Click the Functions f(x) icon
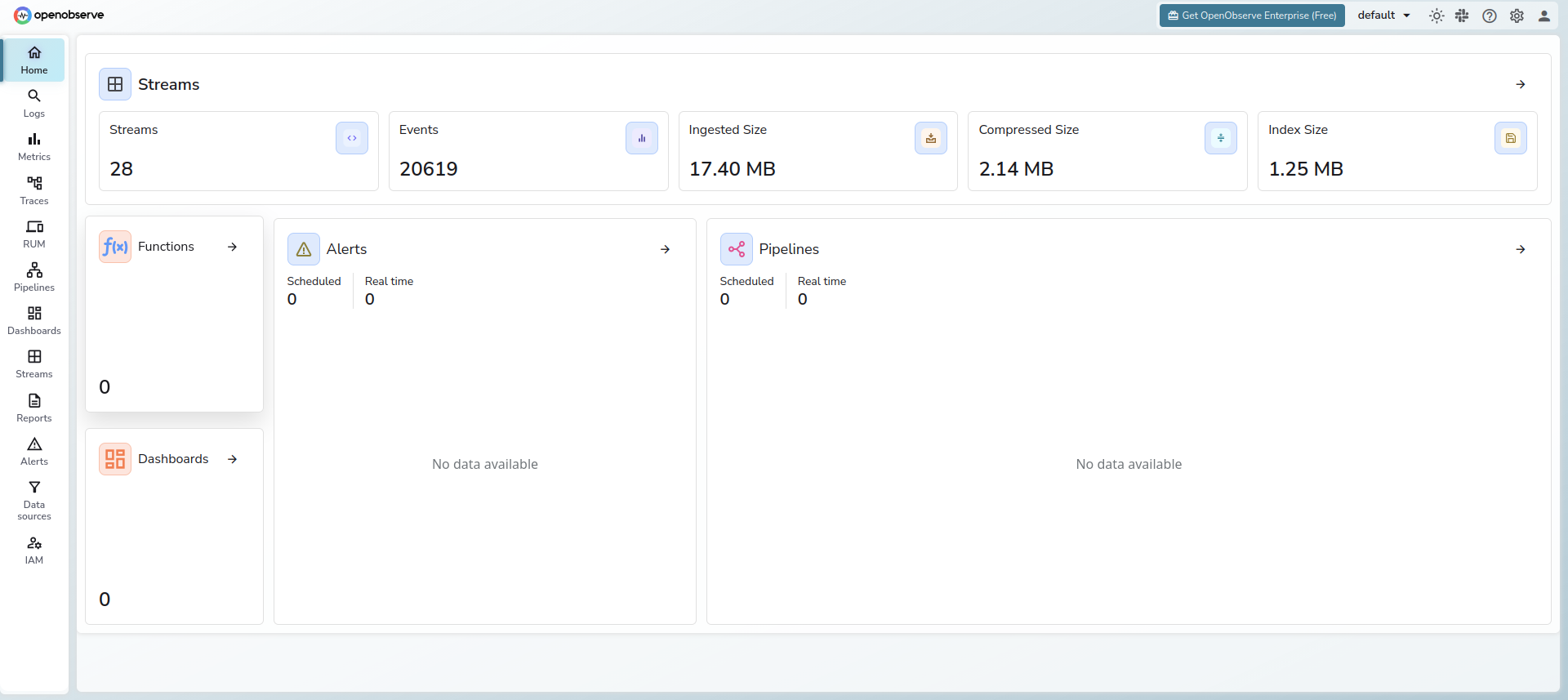The width and height of the screenshot is (1568, 700). pos(115,247)
